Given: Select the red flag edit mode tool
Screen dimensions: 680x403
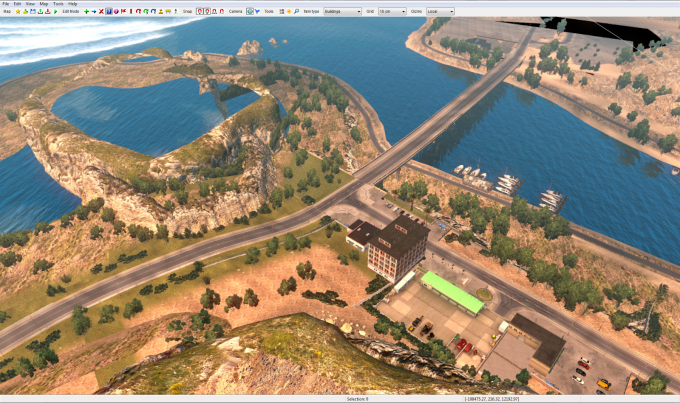Looking at the screenshot, I should (x=123, y=11).
